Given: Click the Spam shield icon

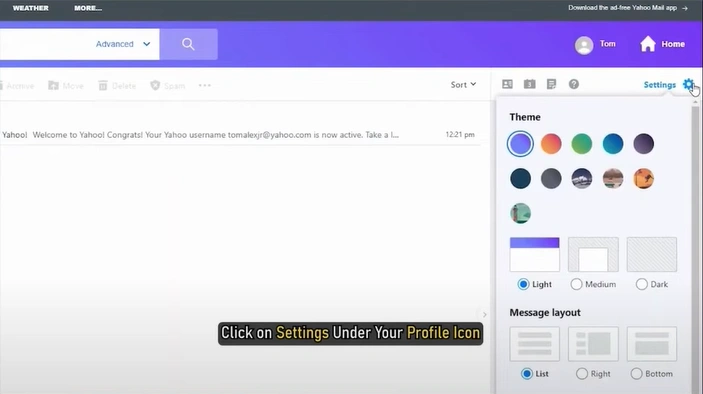Looking at the screenshot, I should click(x=155, y=86).
